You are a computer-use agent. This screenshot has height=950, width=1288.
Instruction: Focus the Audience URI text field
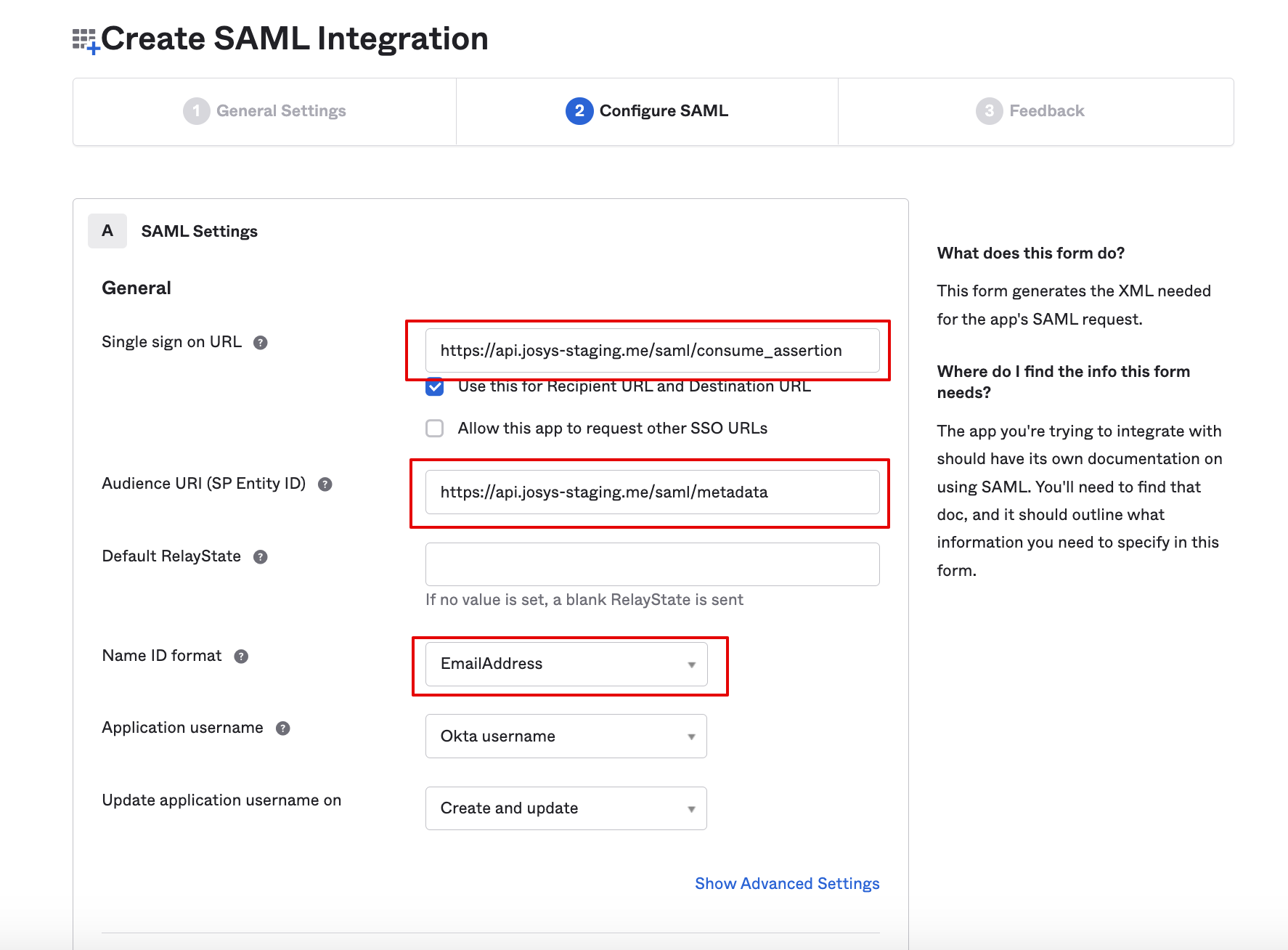tap(652, 492)
